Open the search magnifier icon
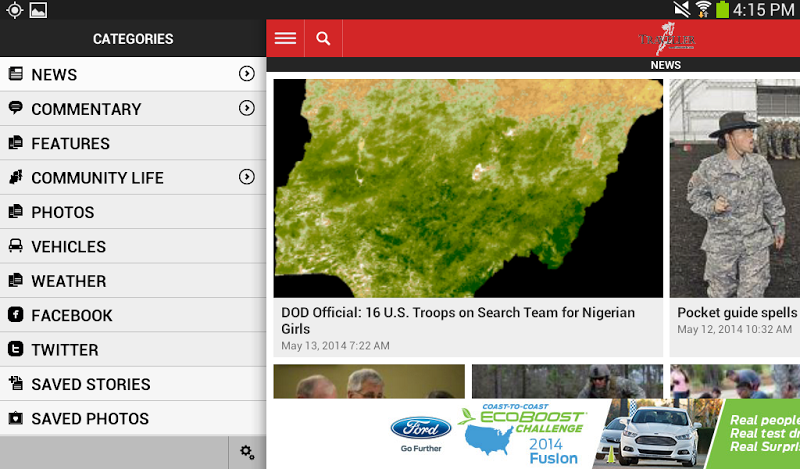The image size is (800, 469). [323, 38]
